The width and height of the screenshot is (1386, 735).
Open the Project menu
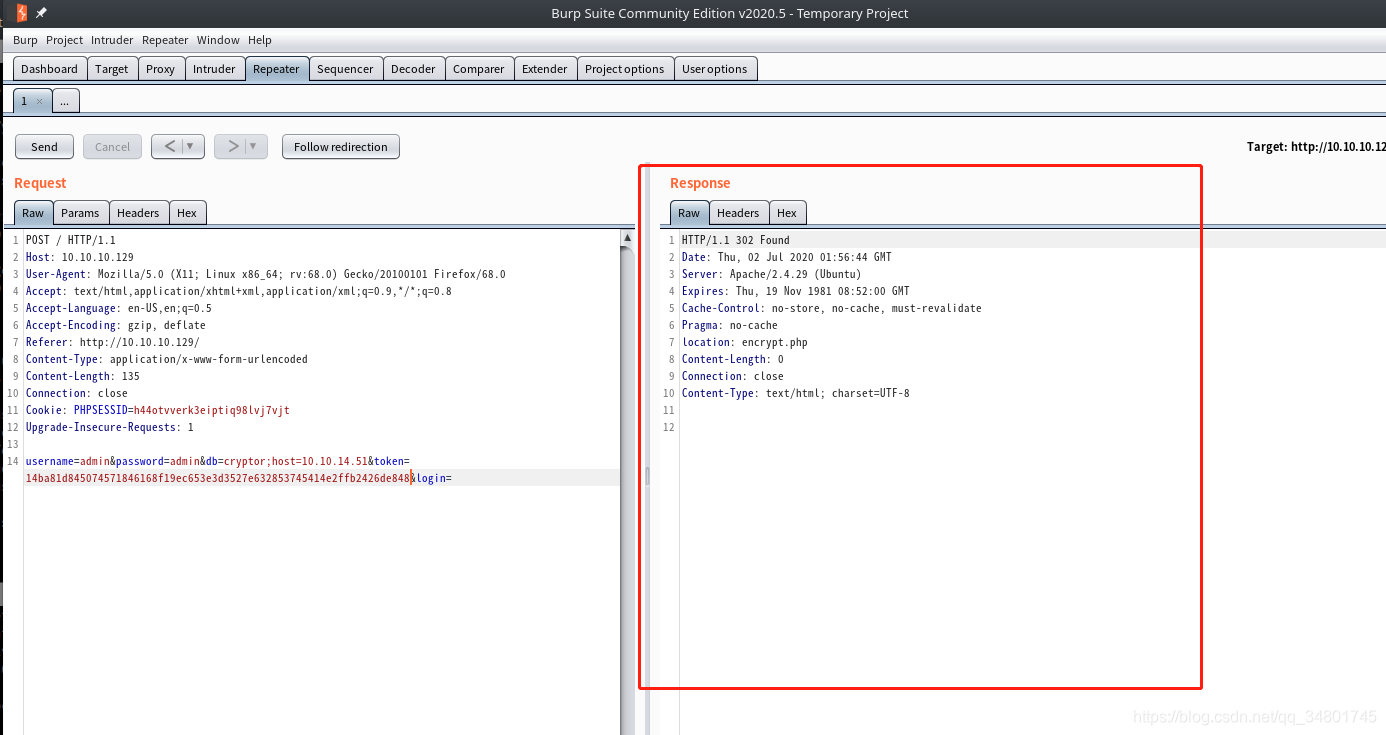tap(64, 40)
